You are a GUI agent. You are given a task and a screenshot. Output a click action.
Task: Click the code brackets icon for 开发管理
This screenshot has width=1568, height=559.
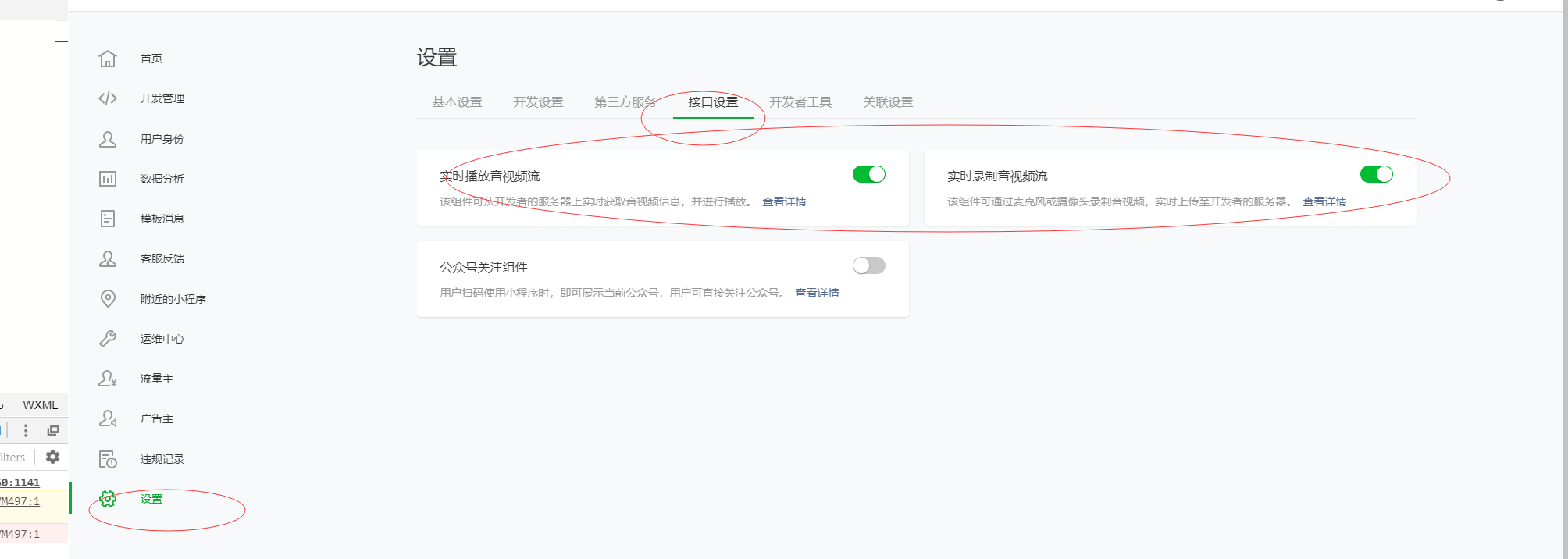[x=108, y=98]
